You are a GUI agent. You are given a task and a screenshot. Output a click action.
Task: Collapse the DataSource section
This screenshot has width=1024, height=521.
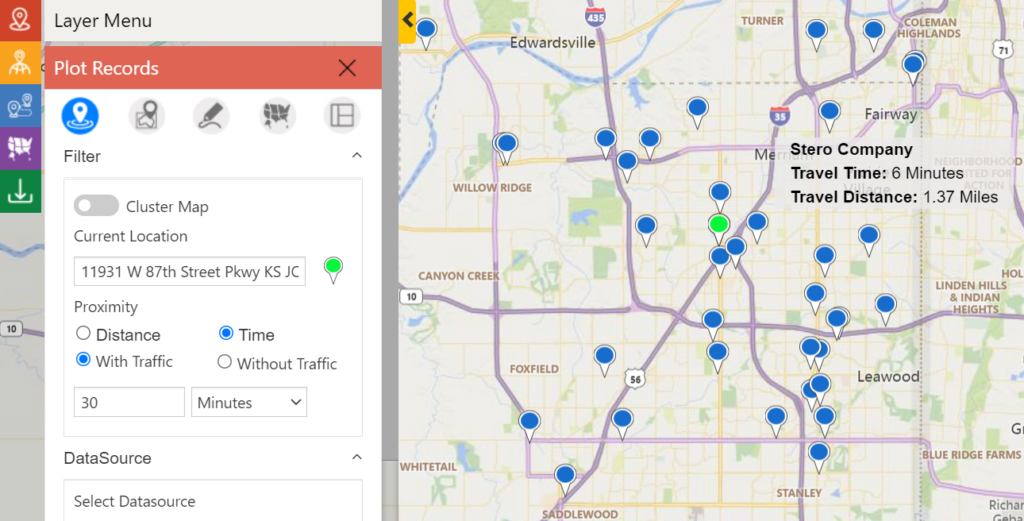[356, 458]
